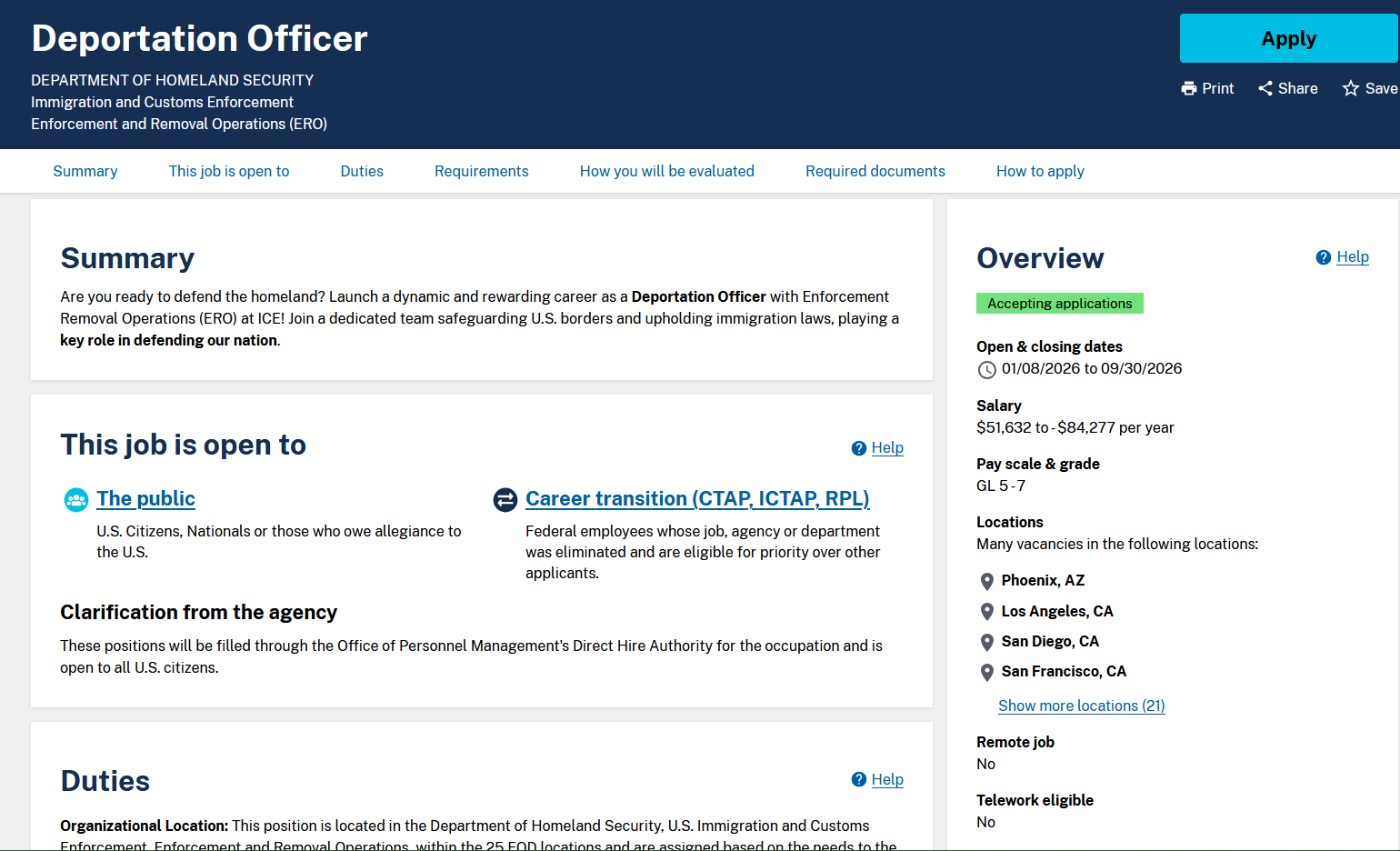Click the map pin beside Los Angeles, CA
Image resolution: width=1400 pixels, height=851 pixels.
(x=987, y=612)
